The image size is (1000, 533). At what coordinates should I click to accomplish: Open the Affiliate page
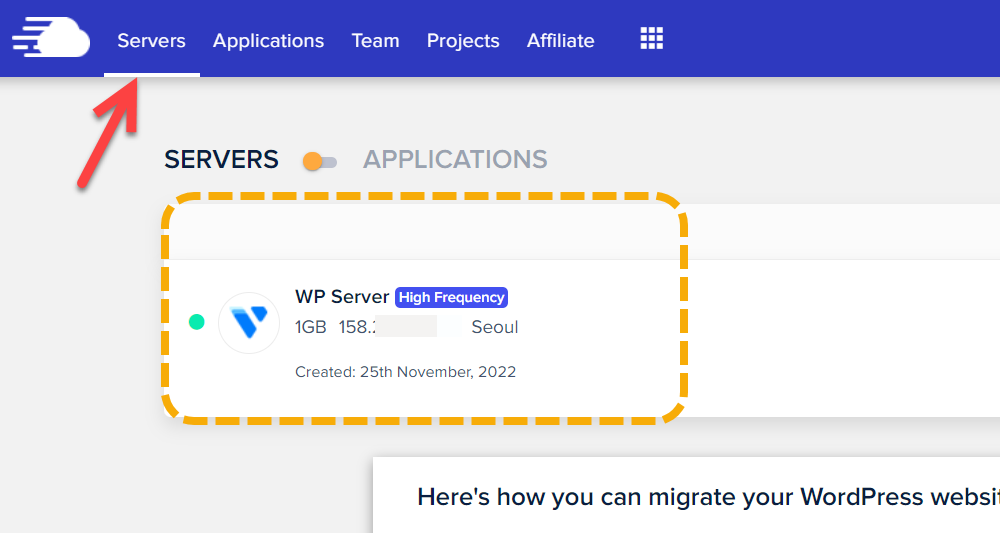point(561,40)
